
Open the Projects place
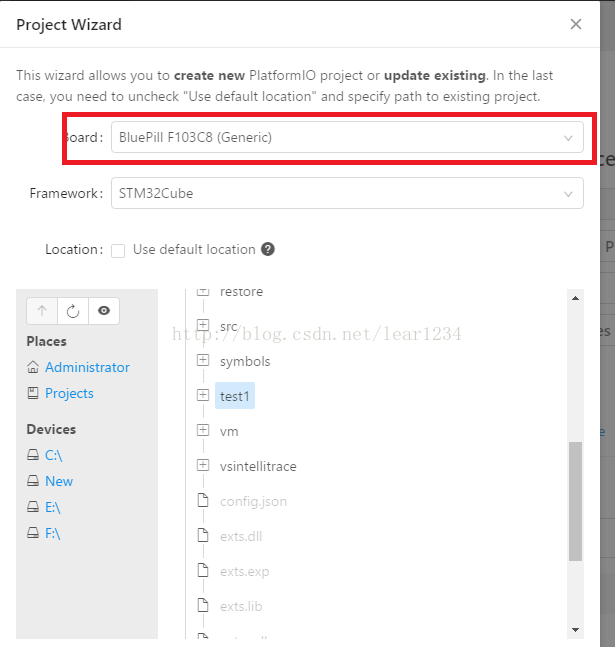point(69,393)
